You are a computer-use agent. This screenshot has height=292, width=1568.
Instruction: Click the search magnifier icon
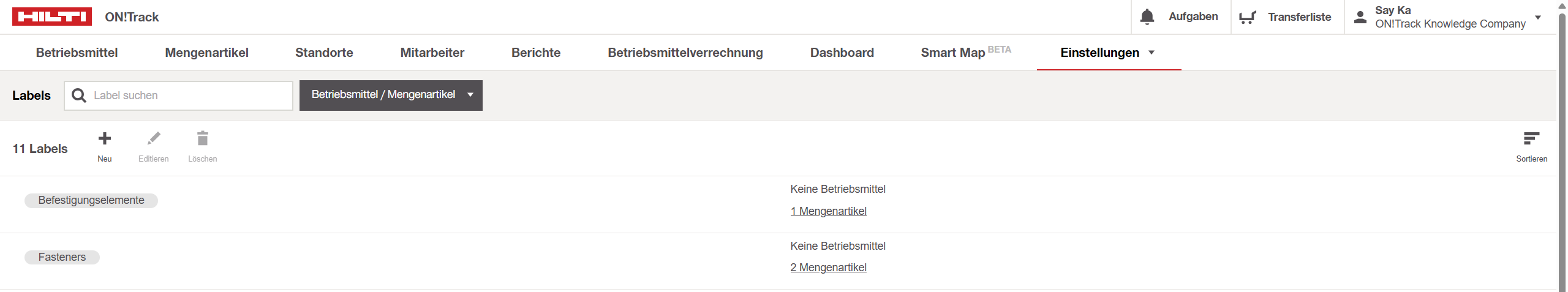(x=79, y=95)
